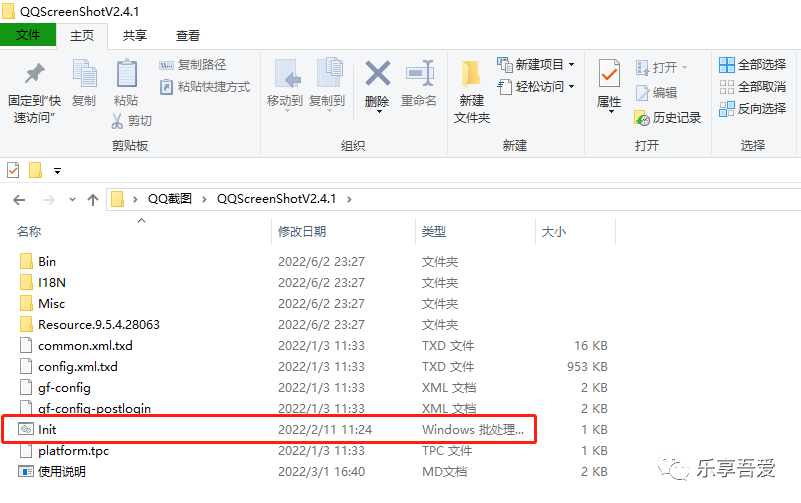The width and height of the screenshot is (801, 503).
Task: Sort by the Name (名称) column header
Action: click(29, 232)
